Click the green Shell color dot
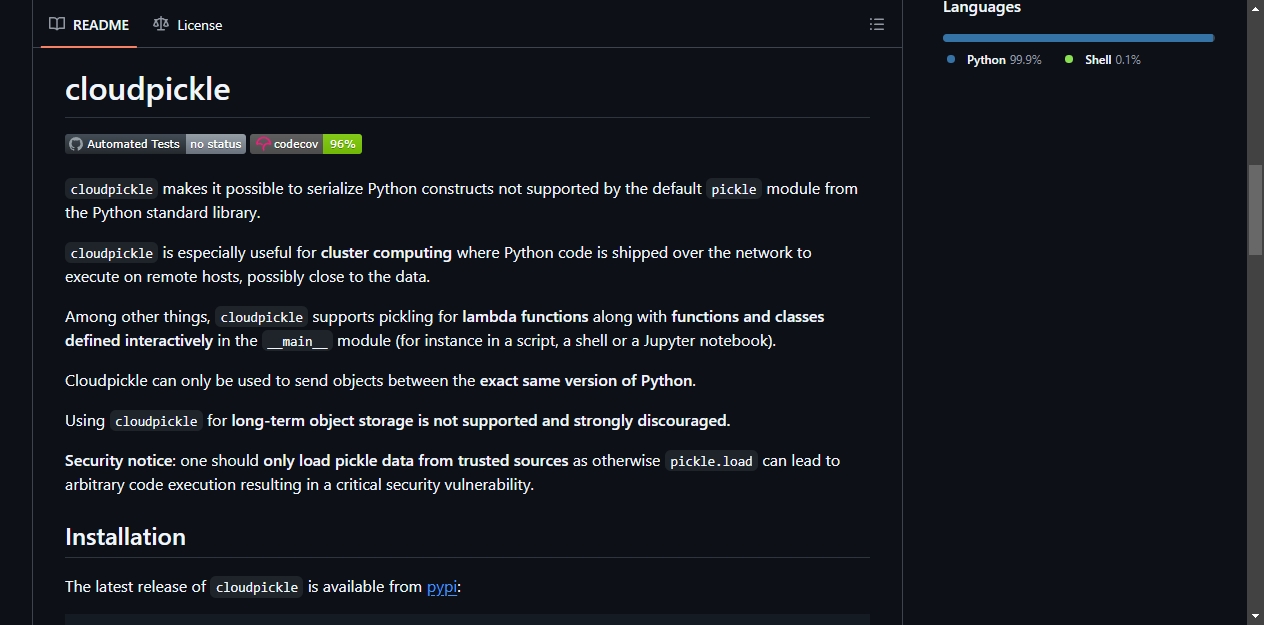This screenshot has height=625, width=1264. (1069, 60)
